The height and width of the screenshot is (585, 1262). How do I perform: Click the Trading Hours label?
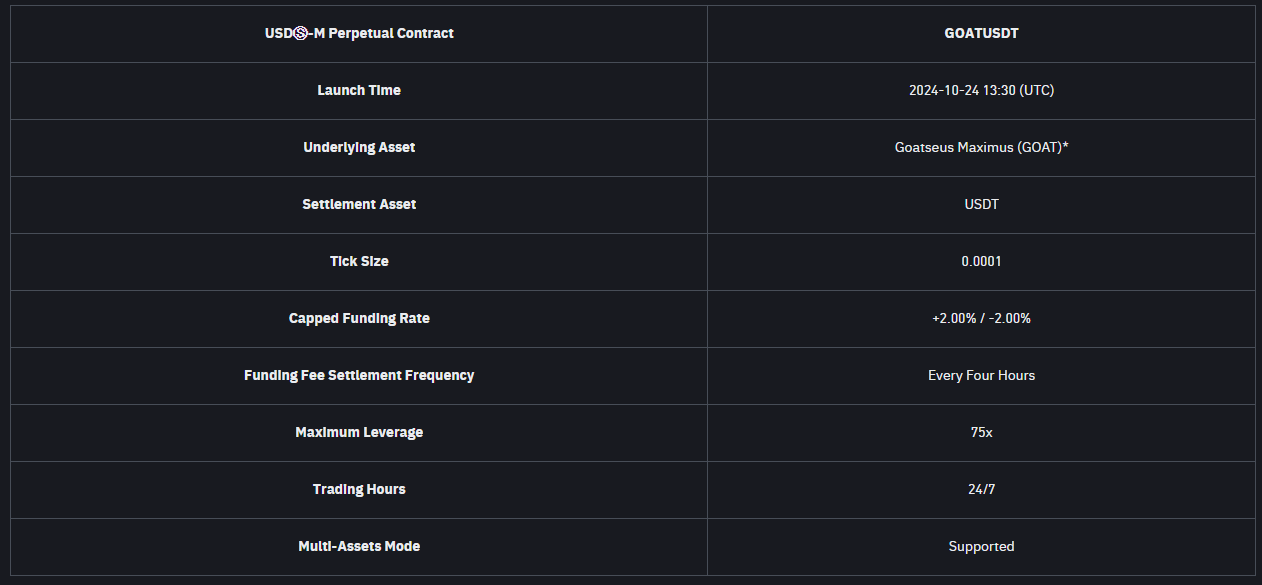(359, 489)
